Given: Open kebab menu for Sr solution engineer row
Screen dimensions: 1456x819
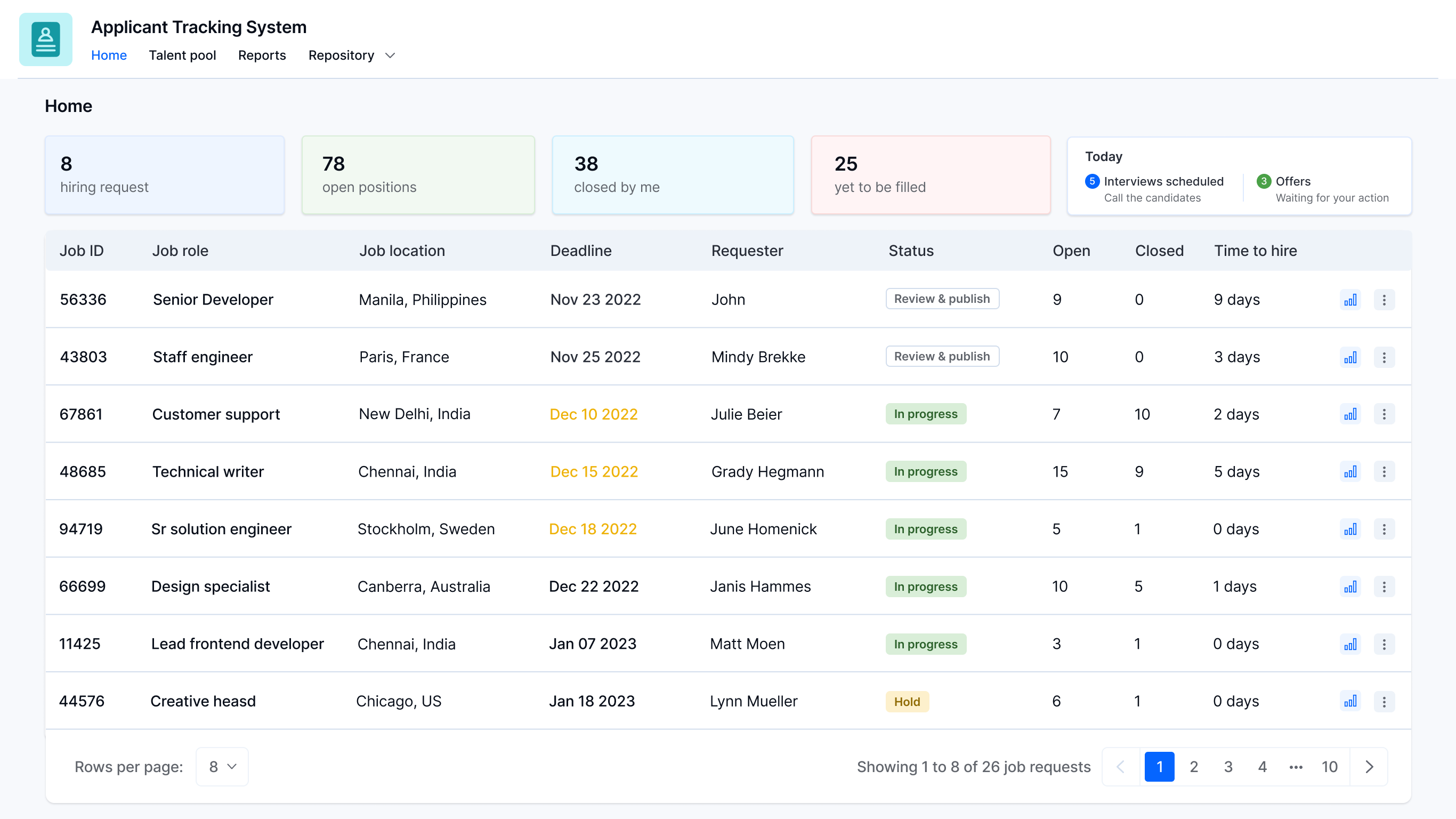Looking at the screenshot, I should point(1385,529).
